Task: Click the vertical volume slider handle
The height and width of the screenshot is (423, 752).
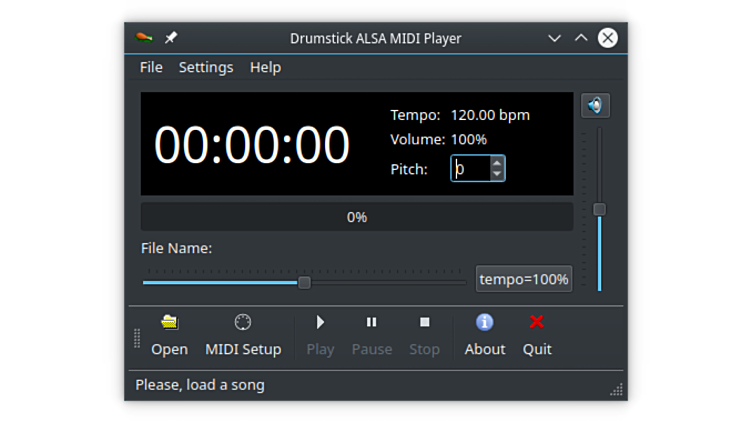Action: click(x=599, y=209)
